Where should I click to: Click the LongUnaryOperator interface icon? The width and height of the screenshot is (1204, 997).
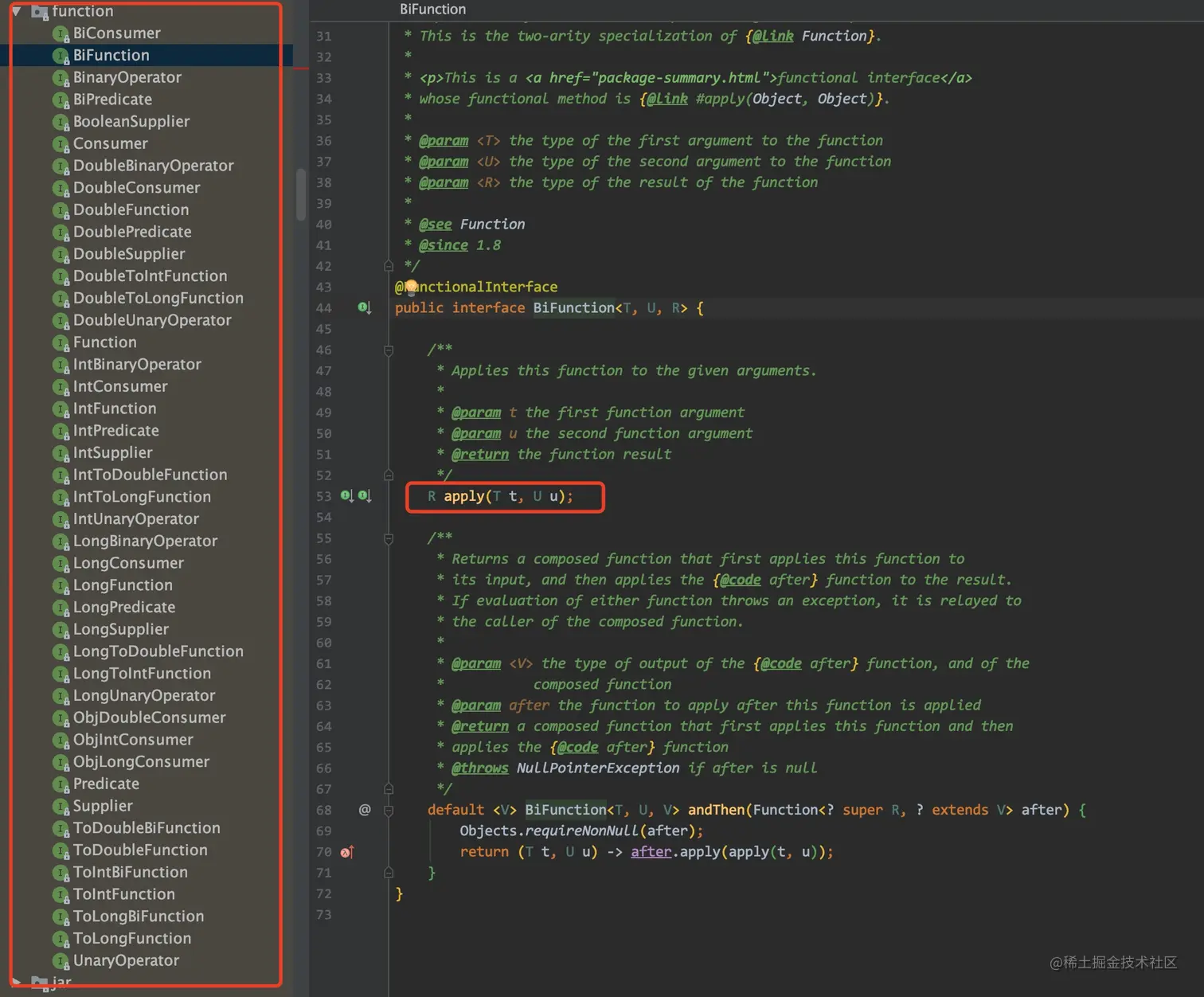61,696
